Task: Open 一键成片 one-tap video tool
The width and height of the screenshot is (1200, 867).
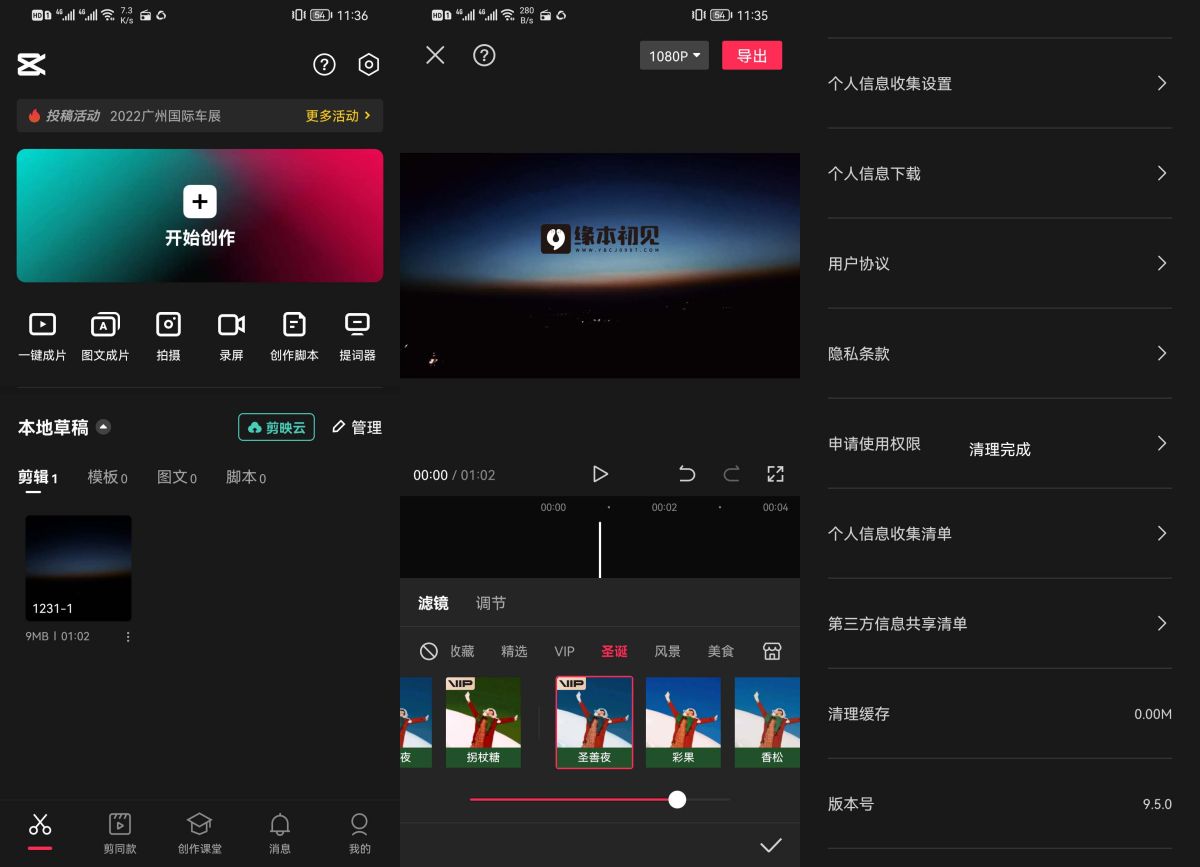Action: point(42,337)
